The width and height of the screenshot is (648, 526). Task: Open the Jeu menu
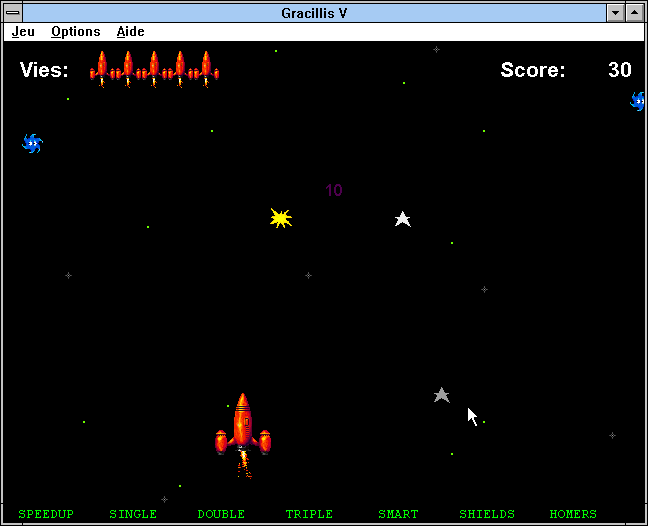pos(23,31)
